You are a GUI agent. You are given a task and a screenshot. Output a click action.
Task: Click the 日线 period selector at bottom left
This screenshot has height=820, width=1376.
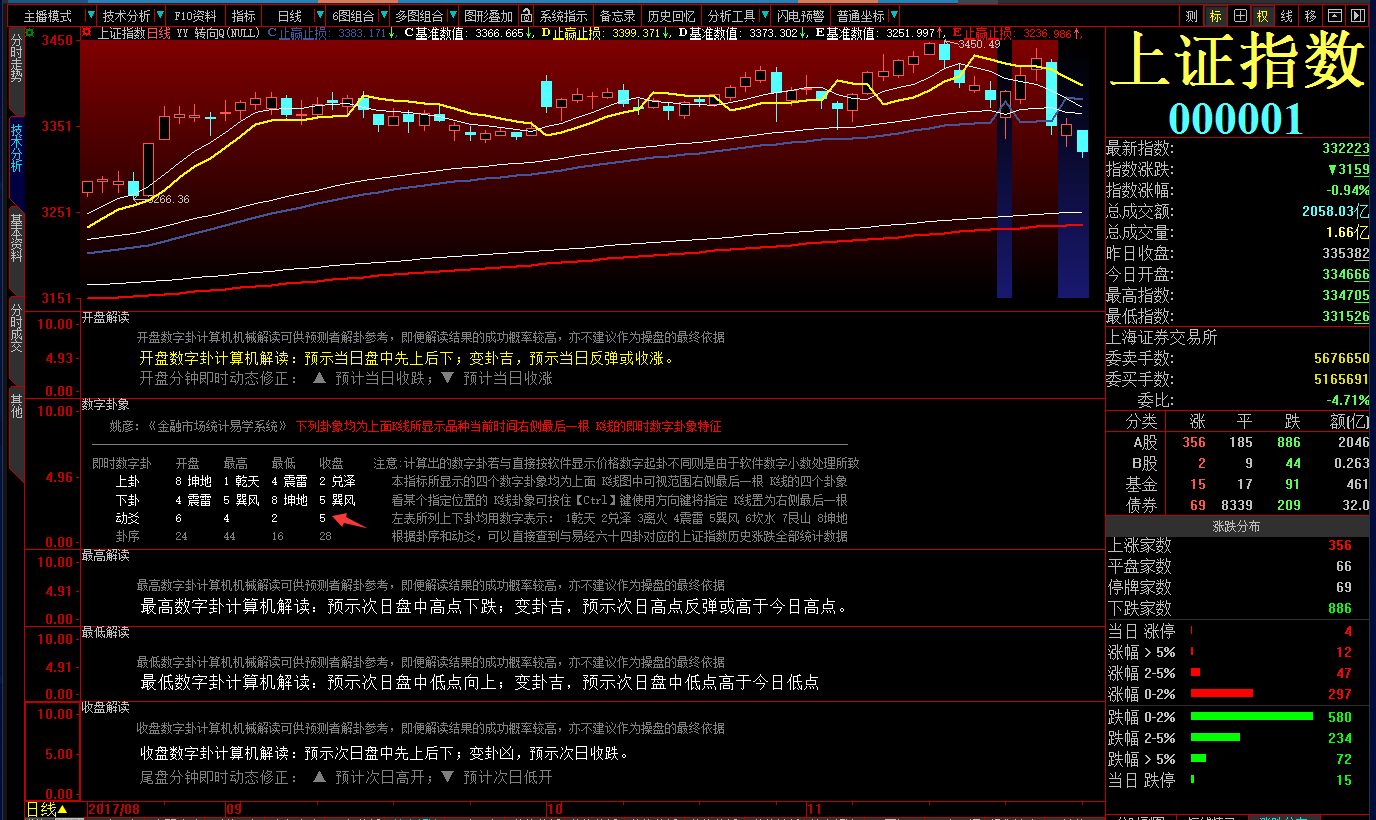tap(47, 809)
